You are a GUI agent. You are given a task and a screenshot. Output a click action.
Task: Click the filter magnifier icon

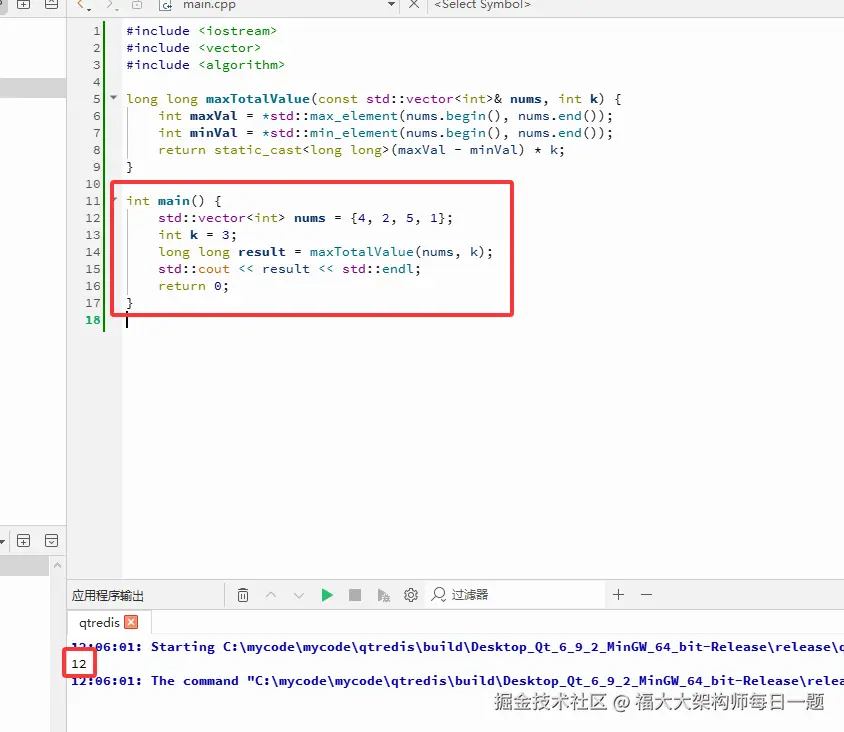coord(439,595)
